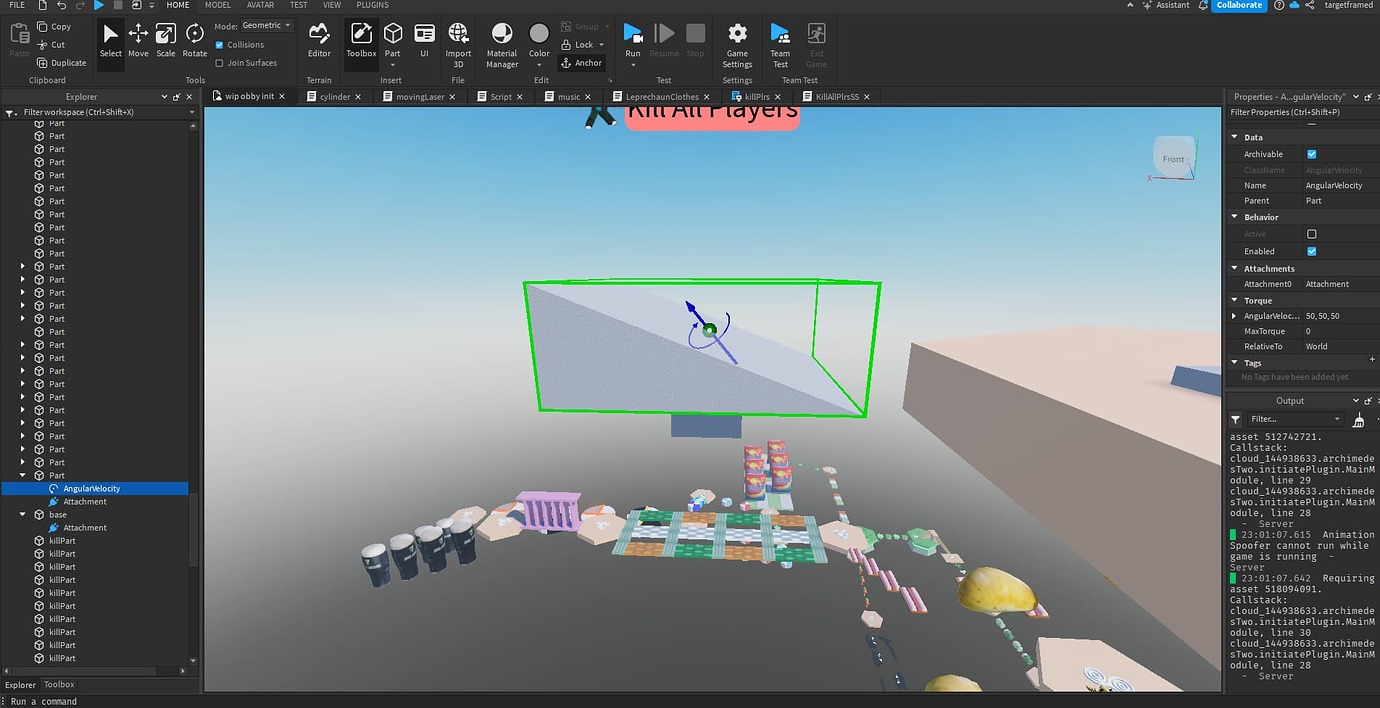Switch to the MODEL ribbon tab
This screenshot has width=1380, height=708.
point(217,5)
